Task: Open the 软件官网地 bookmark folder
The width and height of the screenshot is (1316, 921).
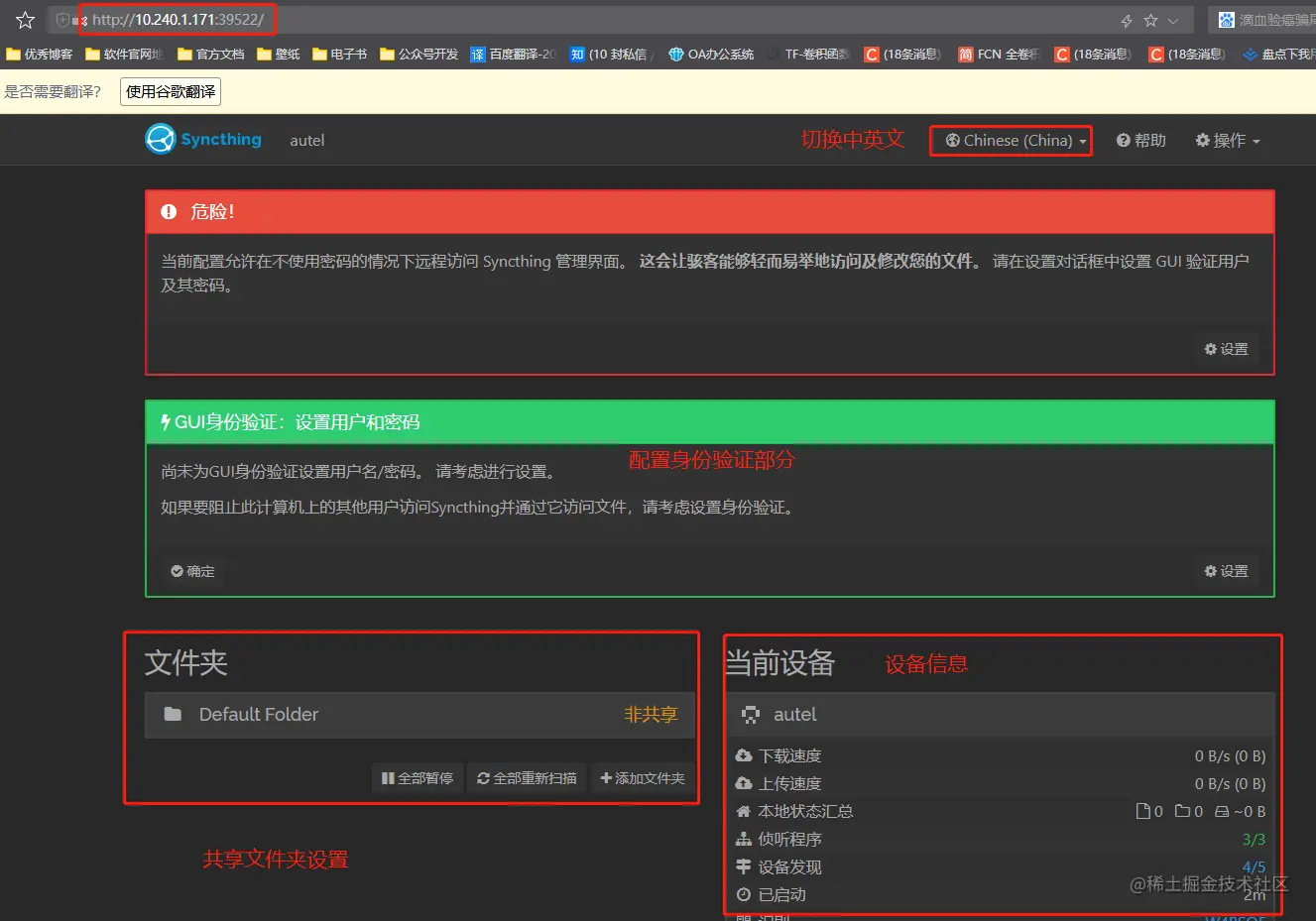Action: 124,55
